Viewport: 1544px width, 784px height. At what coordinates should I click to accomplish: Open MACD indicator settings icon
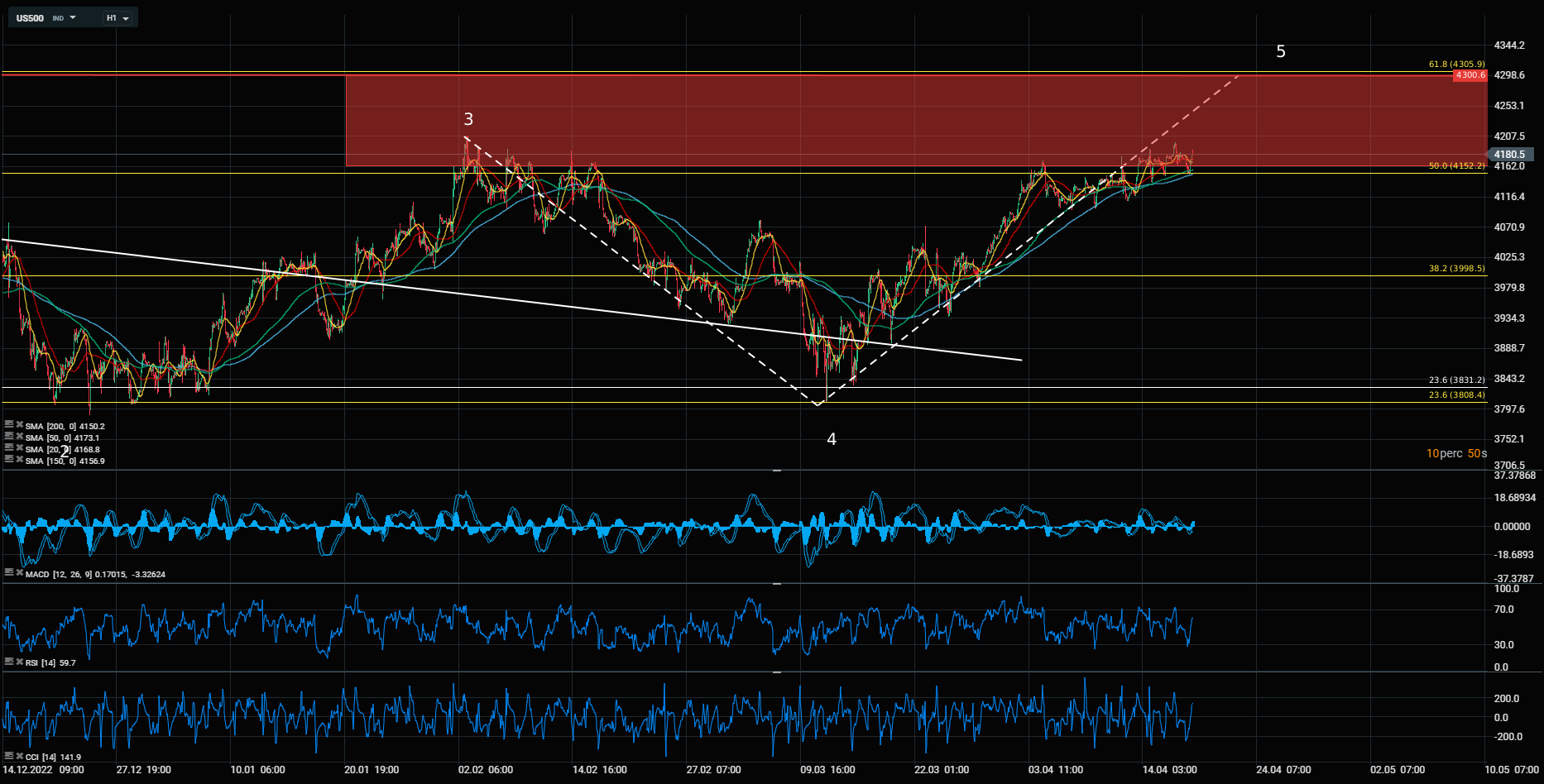point(9,573)
